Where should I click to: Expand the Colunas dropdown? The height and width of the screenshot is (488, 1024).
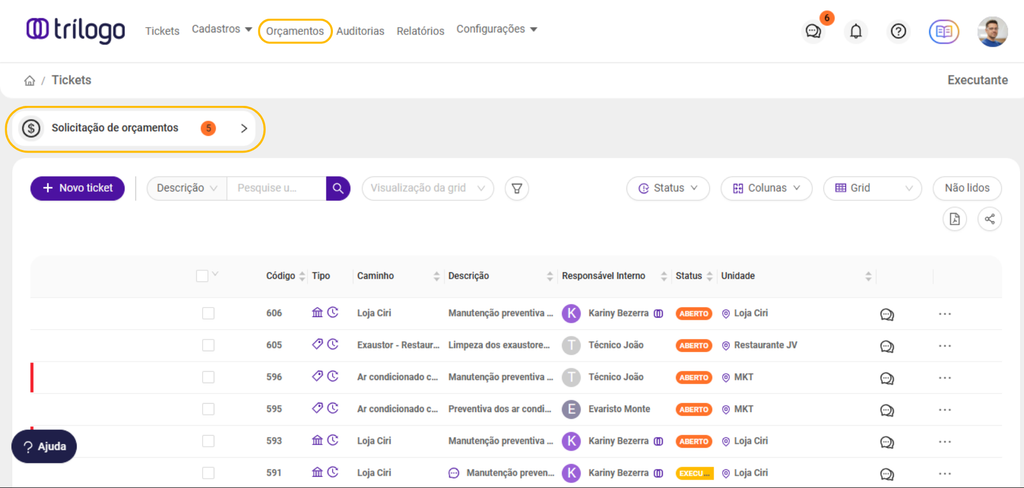pos(765,188)
